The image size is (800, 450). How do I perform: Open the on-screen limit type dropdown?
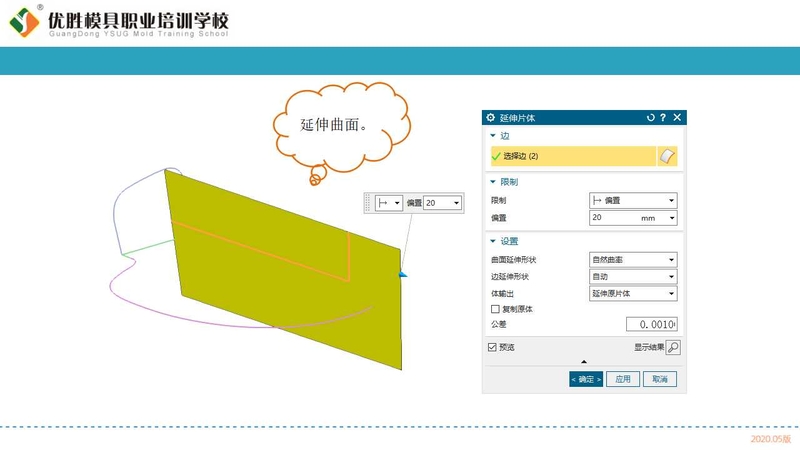tap(389, 203)
